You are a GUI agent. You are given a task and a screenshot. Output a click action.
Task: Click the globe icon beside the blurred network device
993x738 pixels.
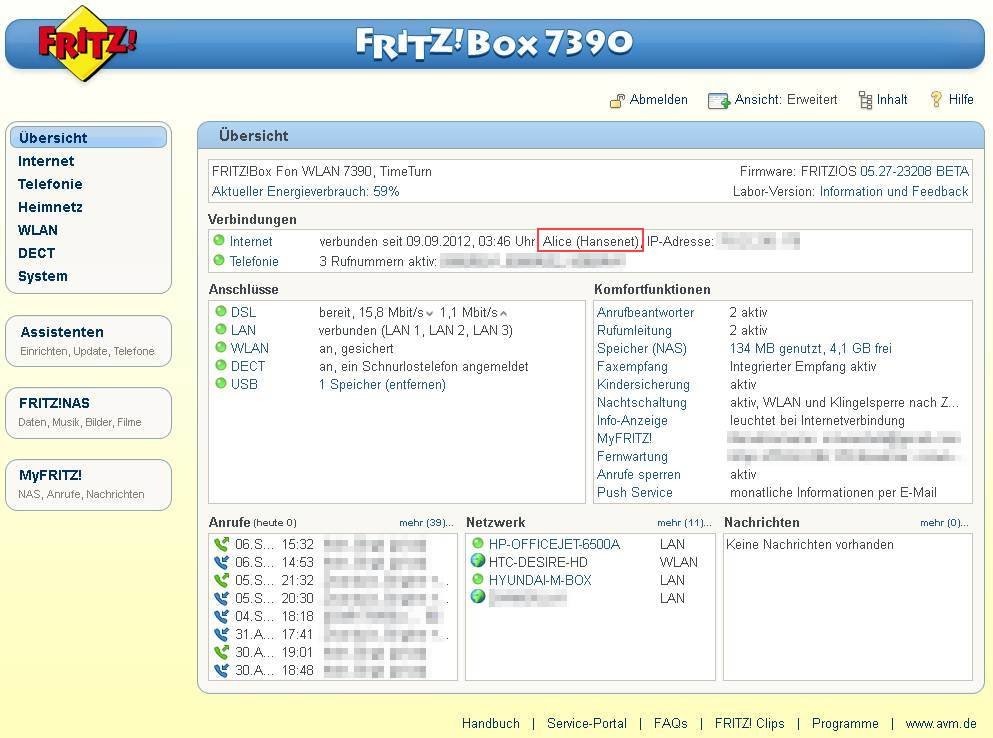(478, 597)
